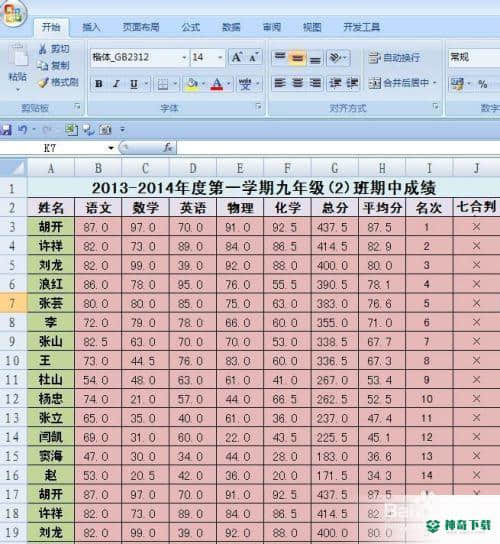
Task: Click the increase font size icon
Action: (x=237, y=57)
